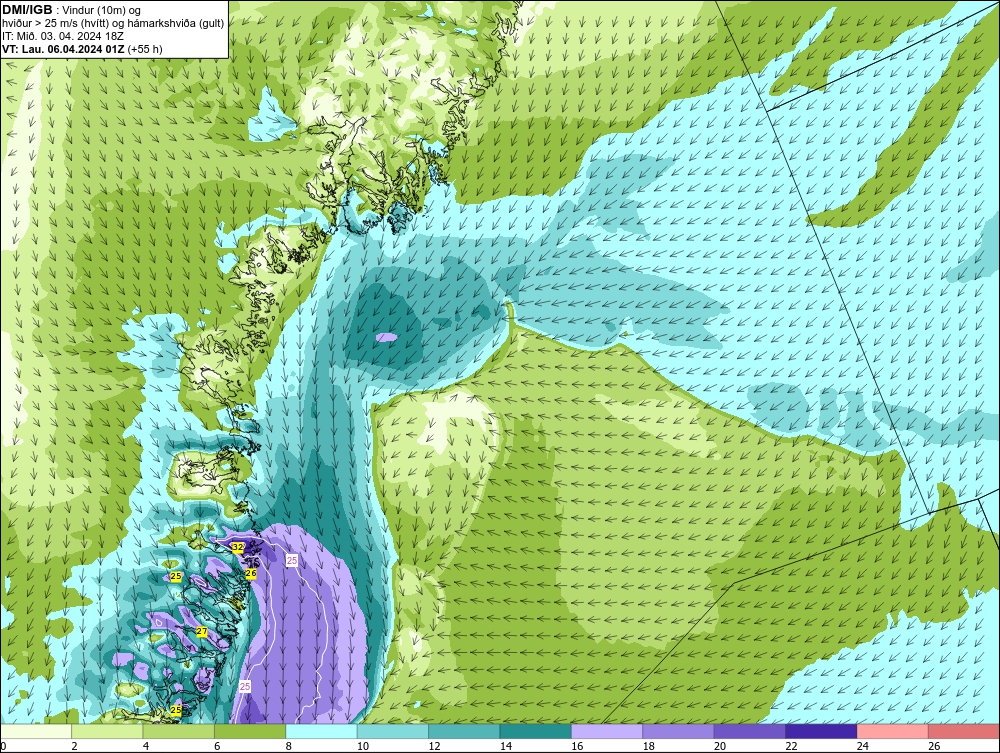Select the yellow 26 gust label on map
This screenshot has width=1000, height=753.
pyautogui.click(x=251, y=573)
